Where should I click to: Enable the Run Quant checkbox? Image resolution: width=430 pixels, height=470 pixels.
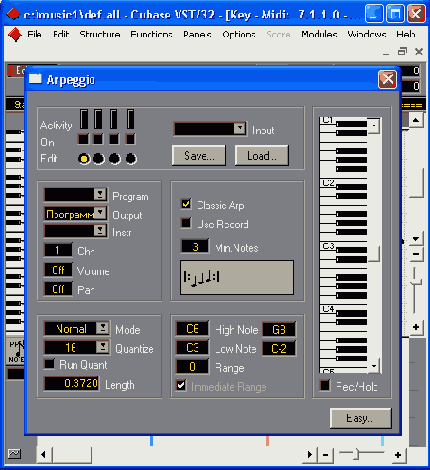point(49,364)
